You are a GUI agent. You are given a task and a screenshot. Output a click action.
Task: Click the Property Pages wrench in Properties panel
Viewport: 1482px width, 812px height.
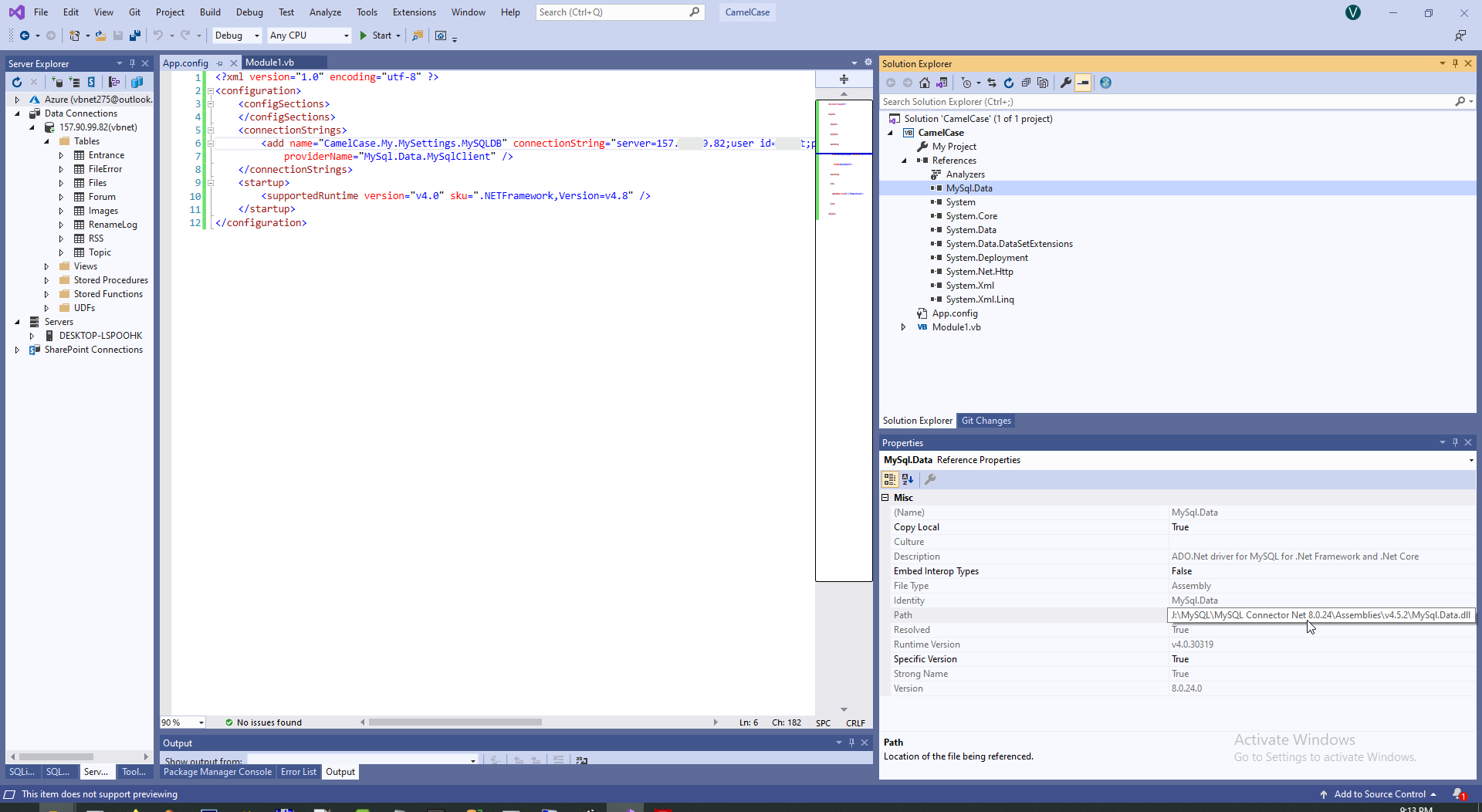click(x=930, y=479)
